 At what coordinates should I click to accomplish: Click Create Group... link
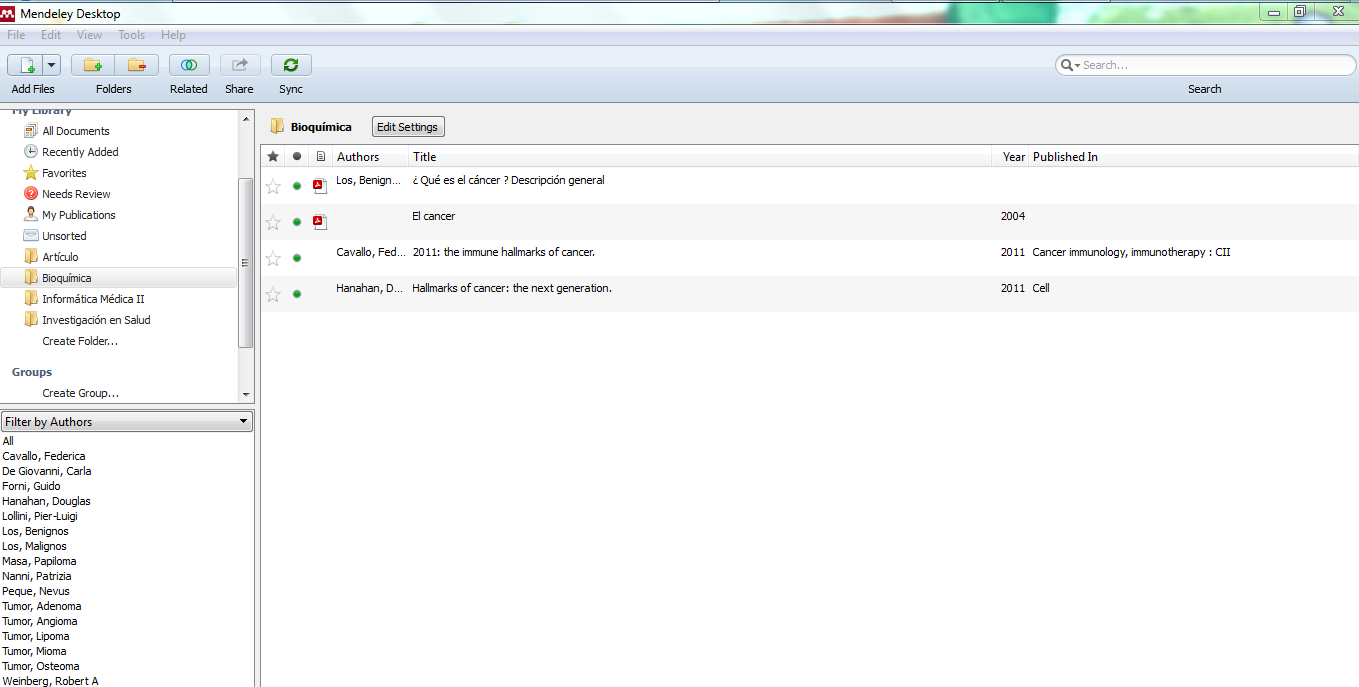click(80, 393)
